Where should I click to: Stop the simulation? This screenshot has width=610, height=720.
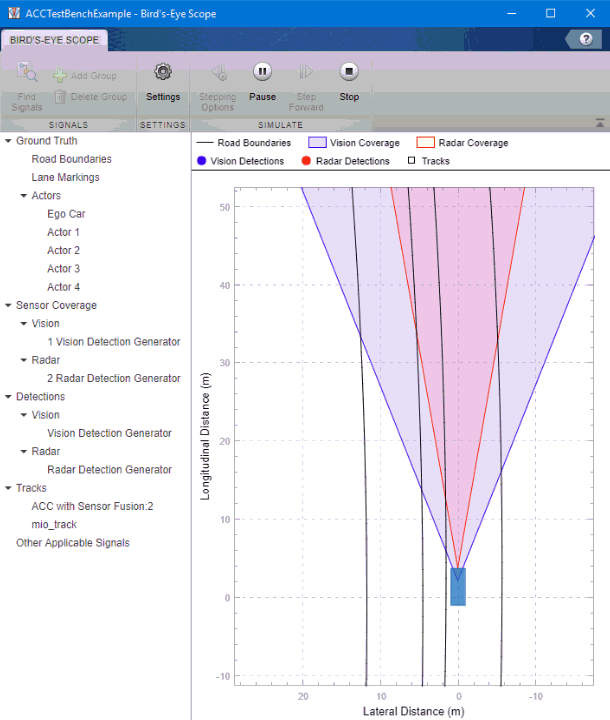[x=349, y=72]
